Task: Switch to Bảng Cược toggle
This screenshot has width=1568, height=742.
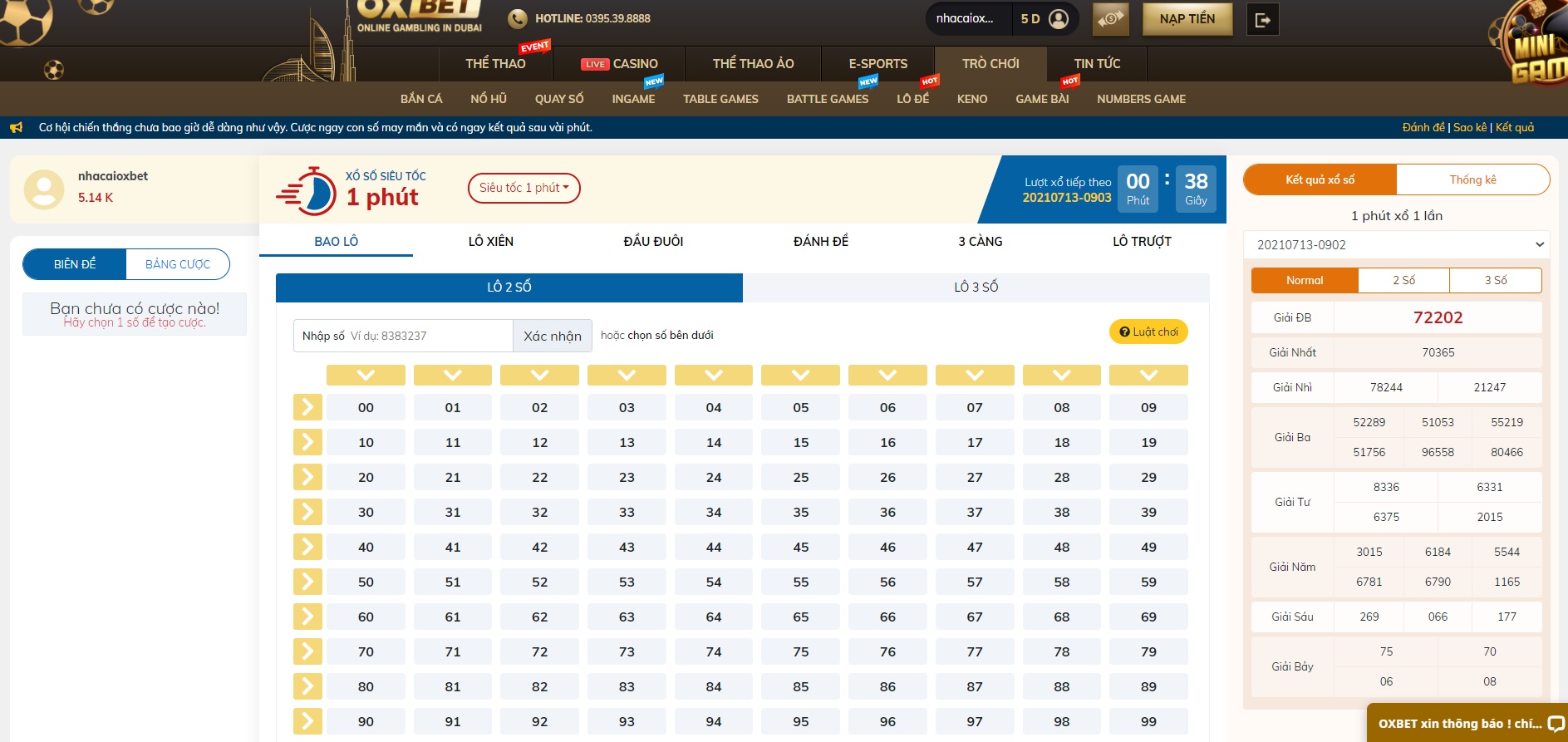Action: click(177, 264)
